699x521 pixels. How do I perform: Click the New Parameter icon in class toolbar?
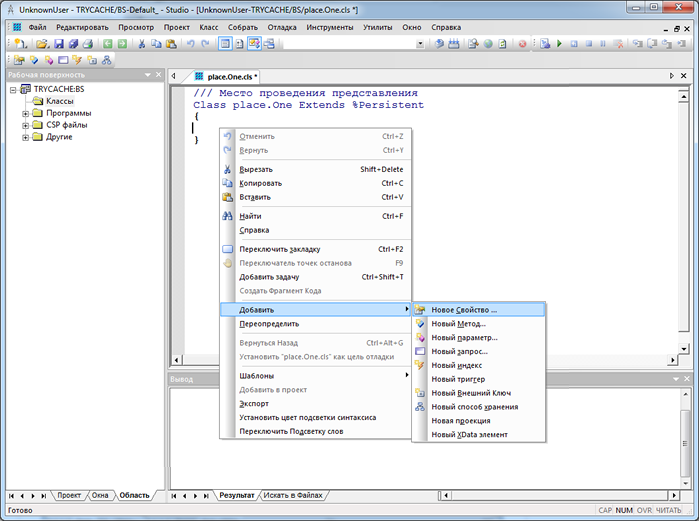[49, 60]
